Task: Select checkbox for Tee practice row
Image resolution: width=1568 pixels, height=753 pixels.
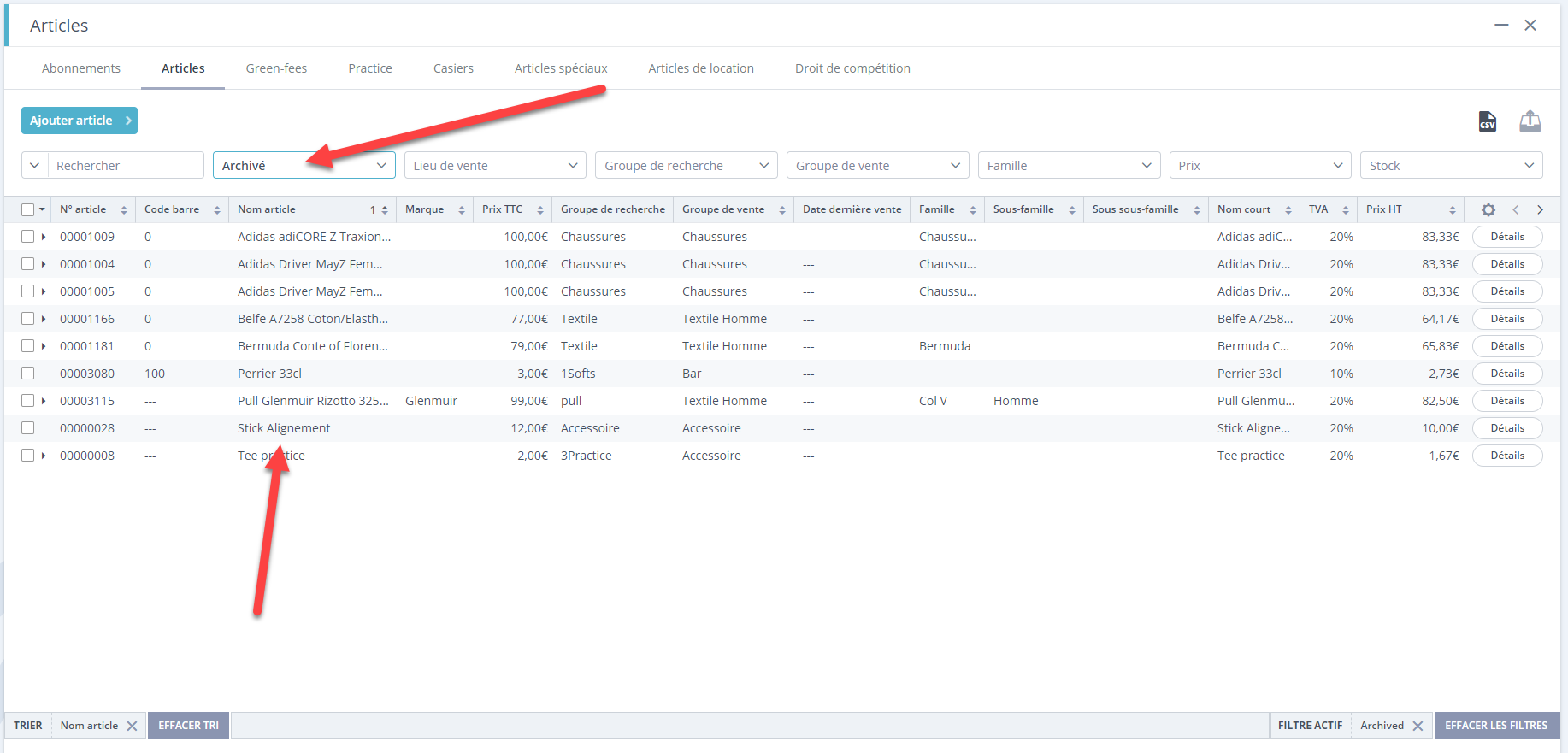Action: tap(28, 456)
